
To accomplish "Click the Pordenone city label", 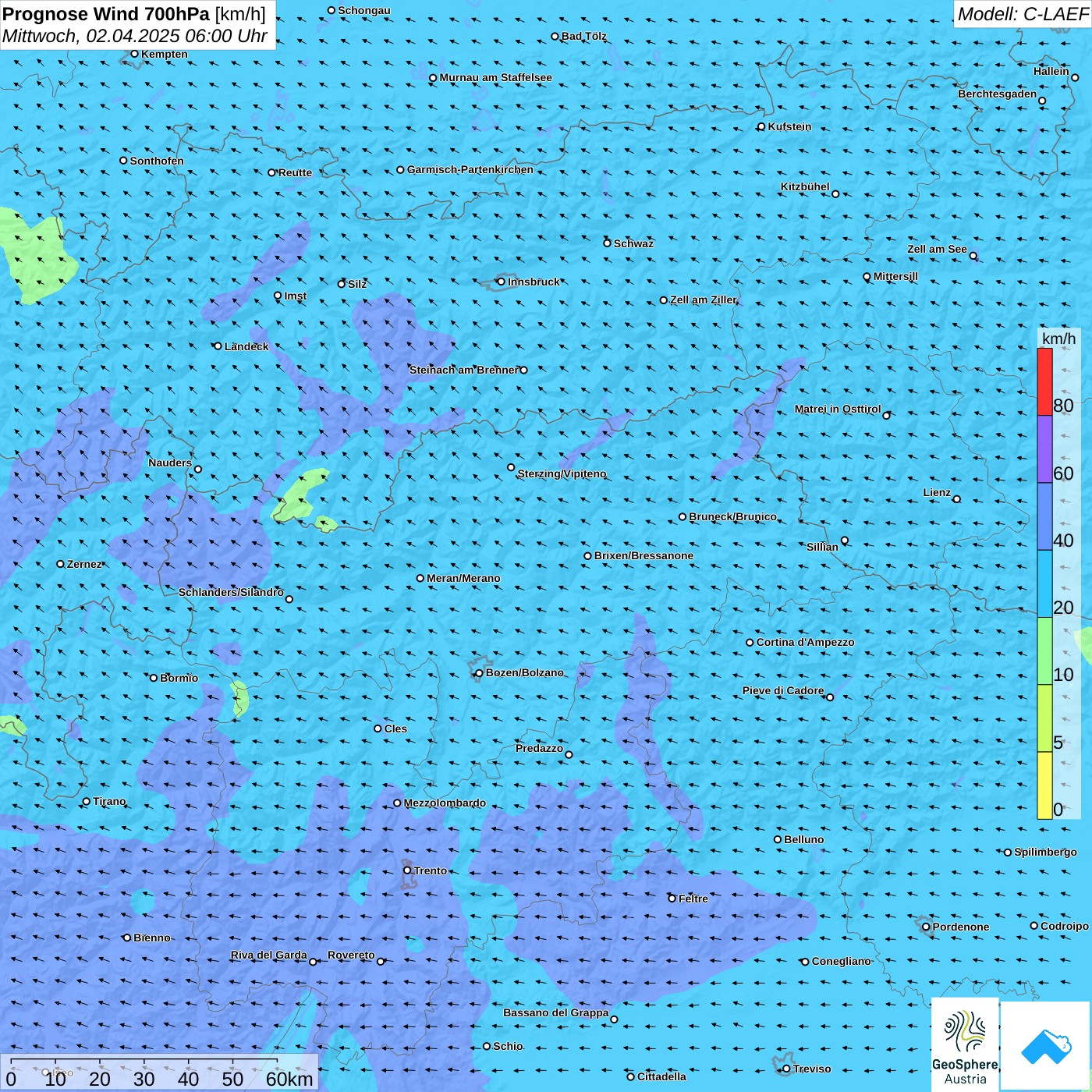I will 960,927.
